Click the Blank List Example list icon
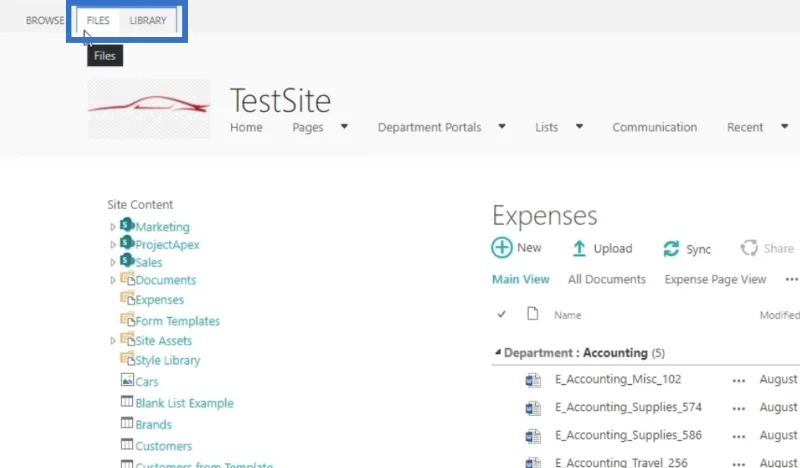 point(127,401)
